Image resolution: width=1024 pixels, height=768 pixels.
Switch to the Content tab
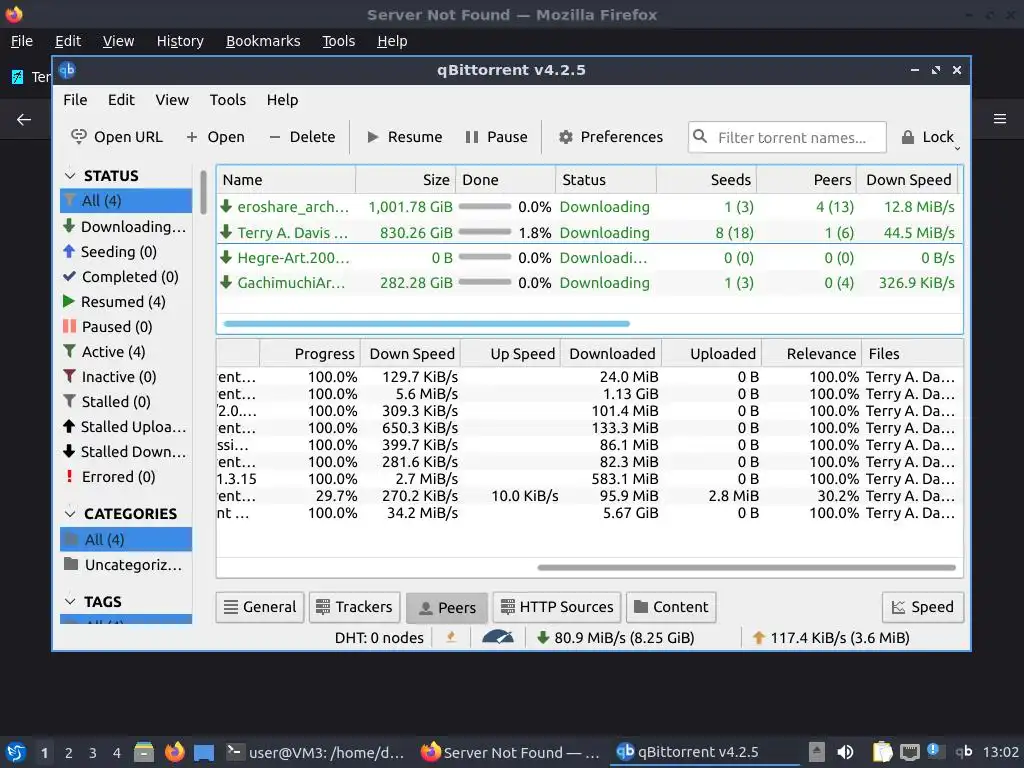671,607
